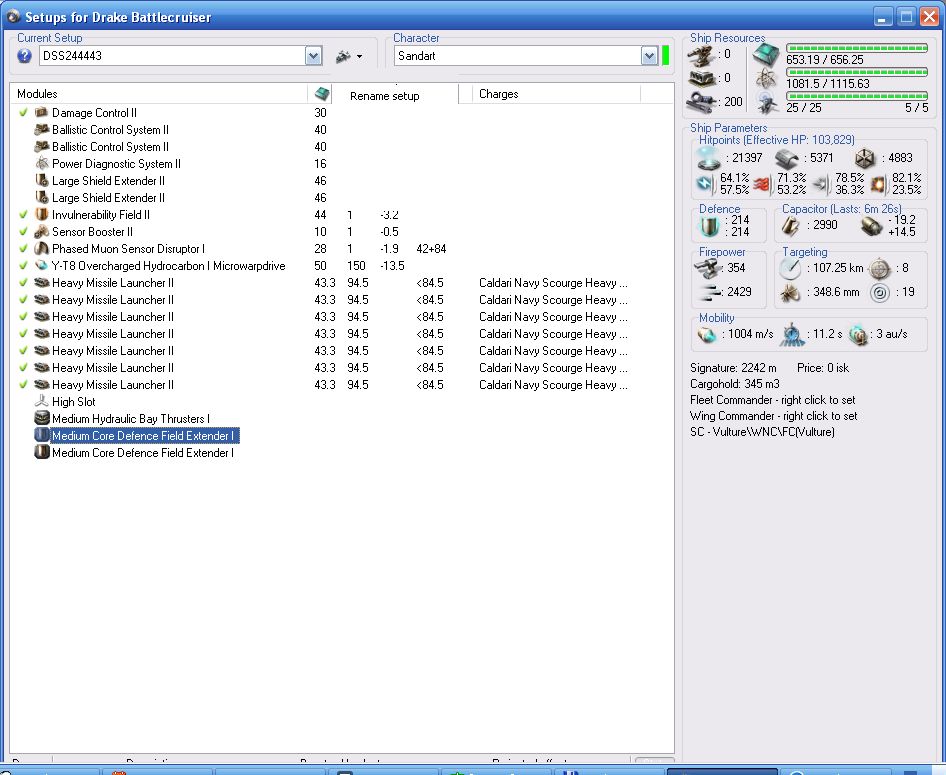Select the unselected Medium Core Defence Field Extender I
The height and width of the screenshot is (775, 946).
[142, 452]
